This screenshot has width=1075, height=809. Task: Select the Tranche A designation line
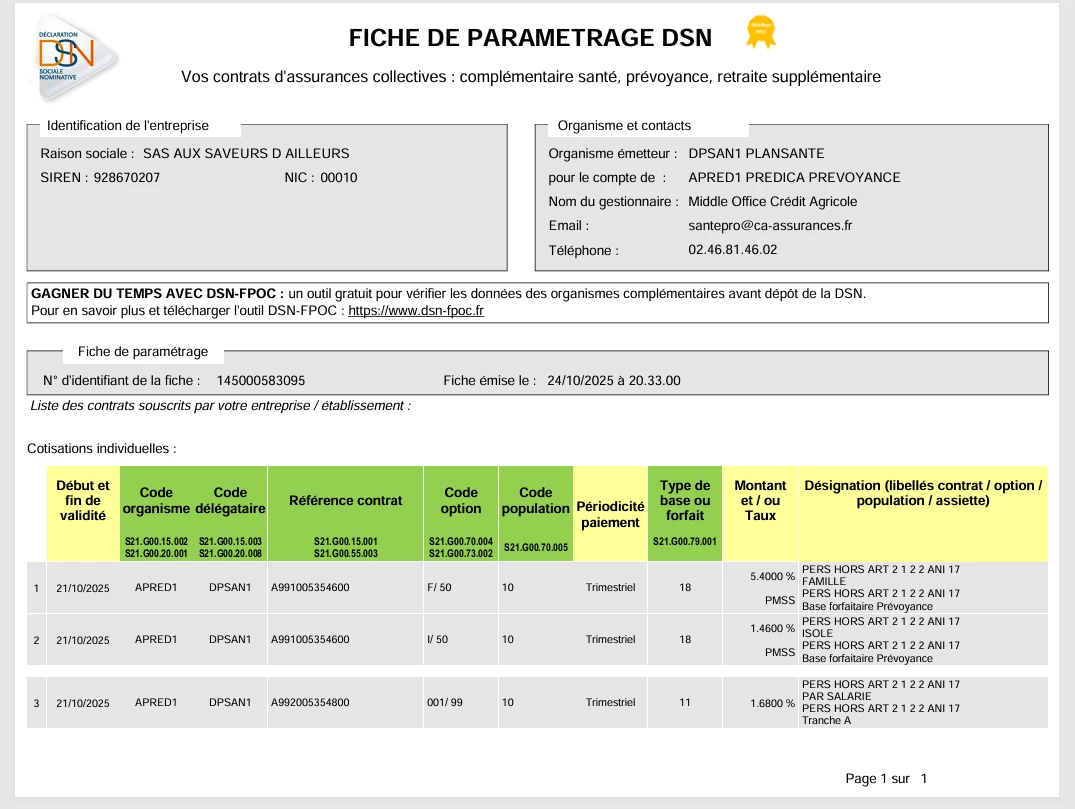click(x=826, y=721)
